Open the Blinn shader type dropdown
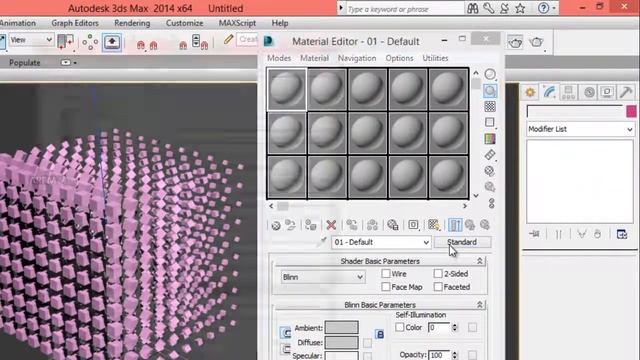This screenshot has width=640, height=360. click(x=322, y=277)
